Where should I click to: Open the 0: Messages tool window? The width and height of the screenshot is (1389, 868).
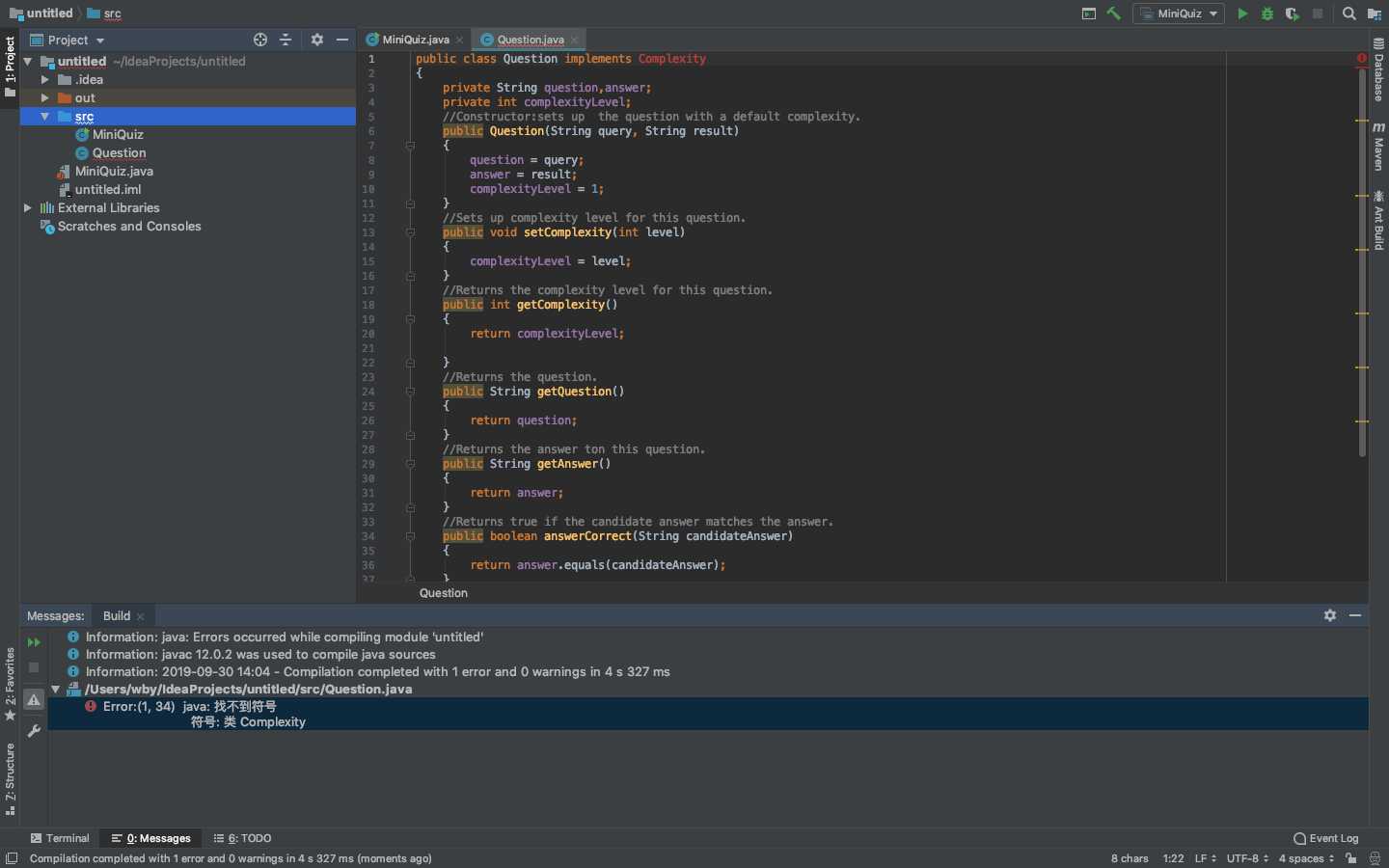click(x=151, y=839)
